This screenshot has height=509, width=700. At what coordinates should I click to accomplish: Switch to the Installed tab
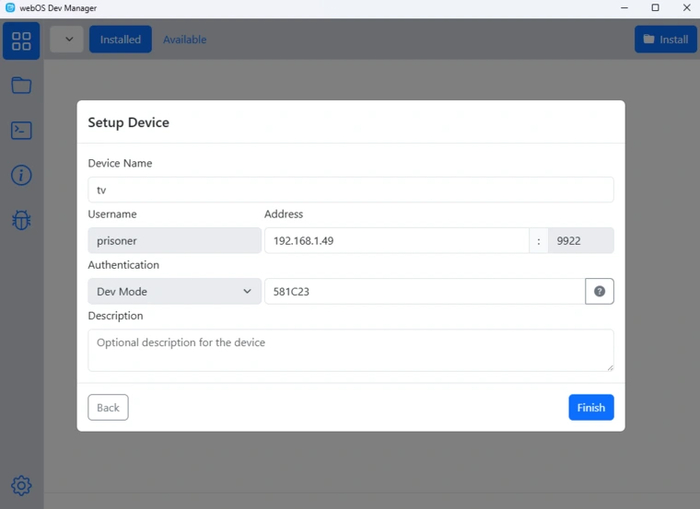(x=120, y=40)
